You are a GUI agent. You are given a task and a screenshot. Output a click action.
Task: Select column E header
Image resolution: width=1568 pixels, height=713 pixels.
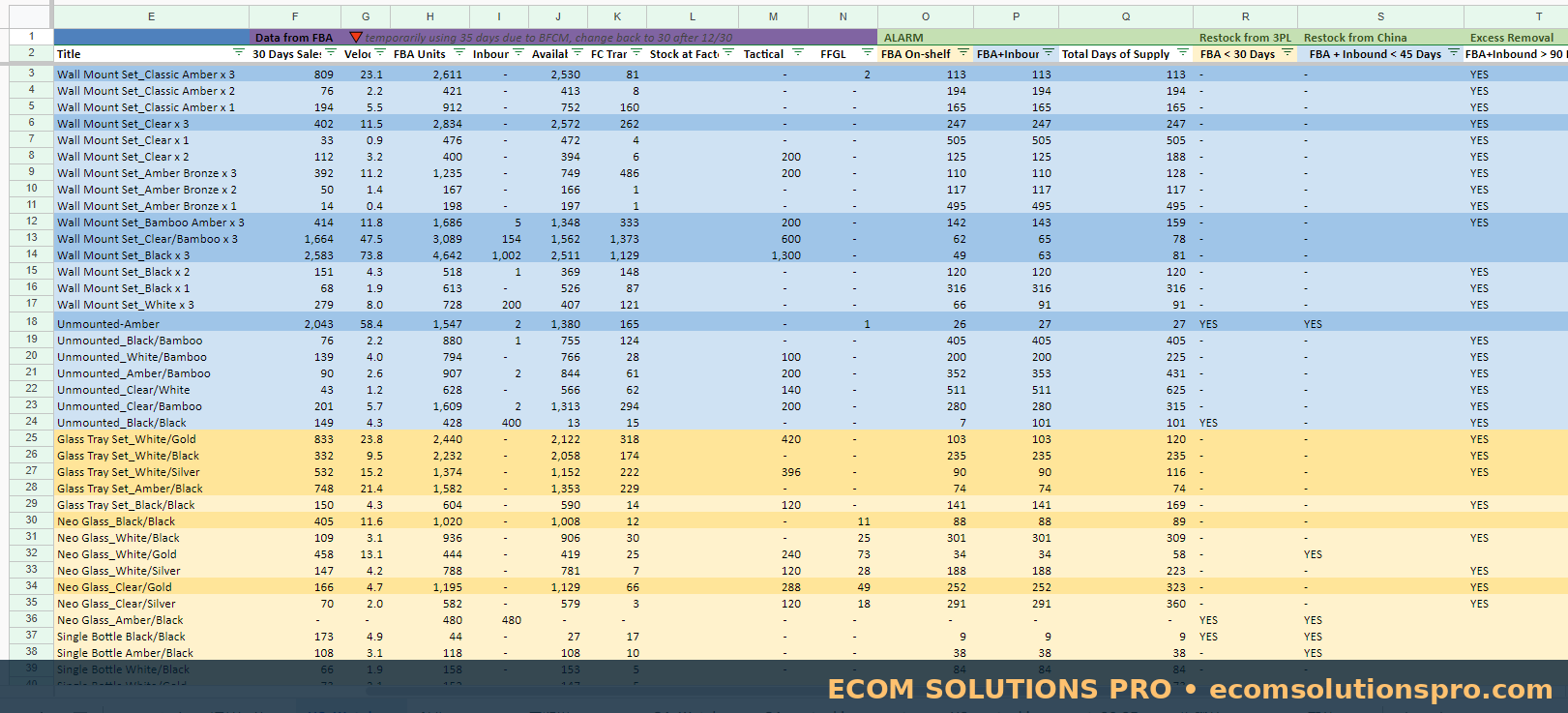(151, 16)
